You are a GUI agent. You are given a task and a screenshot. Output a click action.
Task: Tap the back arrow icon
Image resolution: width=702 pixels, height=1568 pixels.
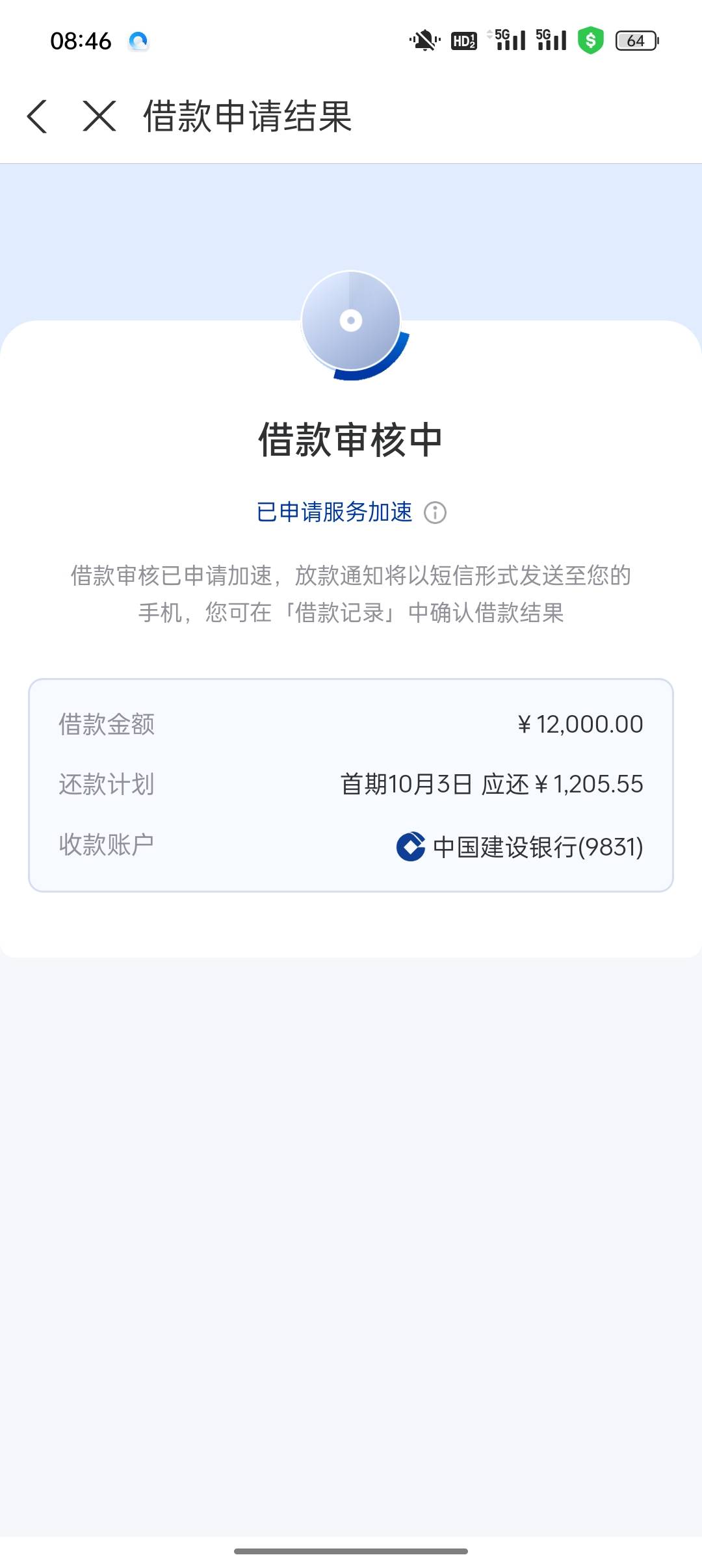pos(37,116)
